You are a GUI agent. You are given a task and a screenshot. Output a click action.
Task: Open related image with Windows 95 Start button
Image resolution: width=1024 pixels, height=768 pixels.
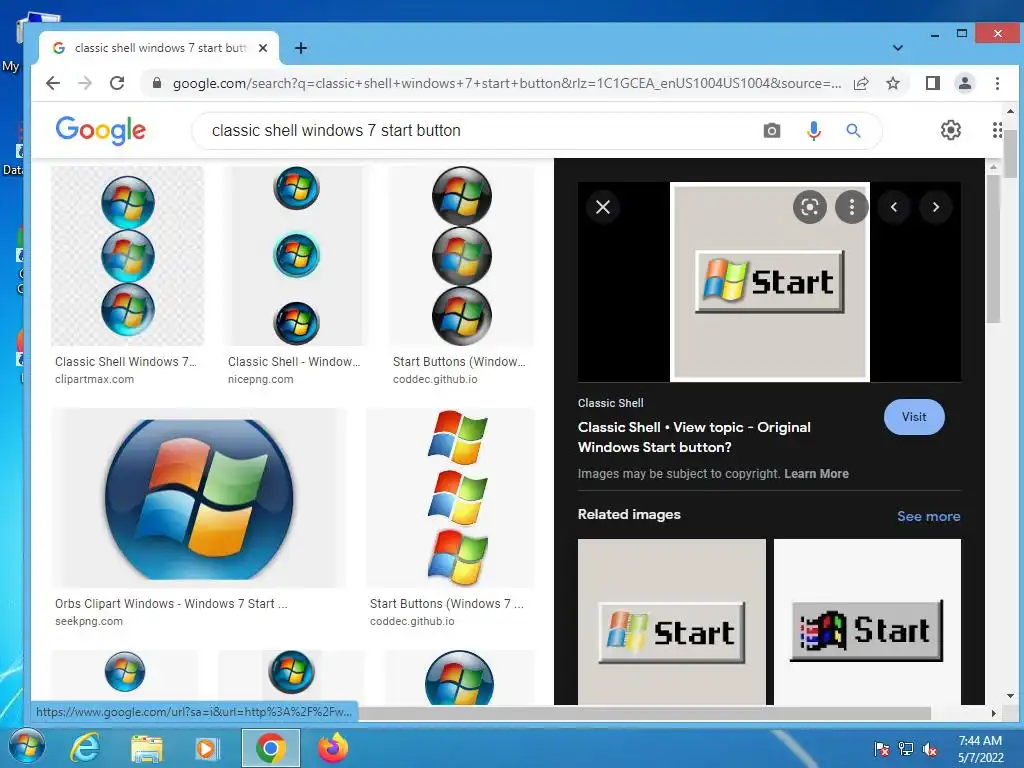(867, 621)
